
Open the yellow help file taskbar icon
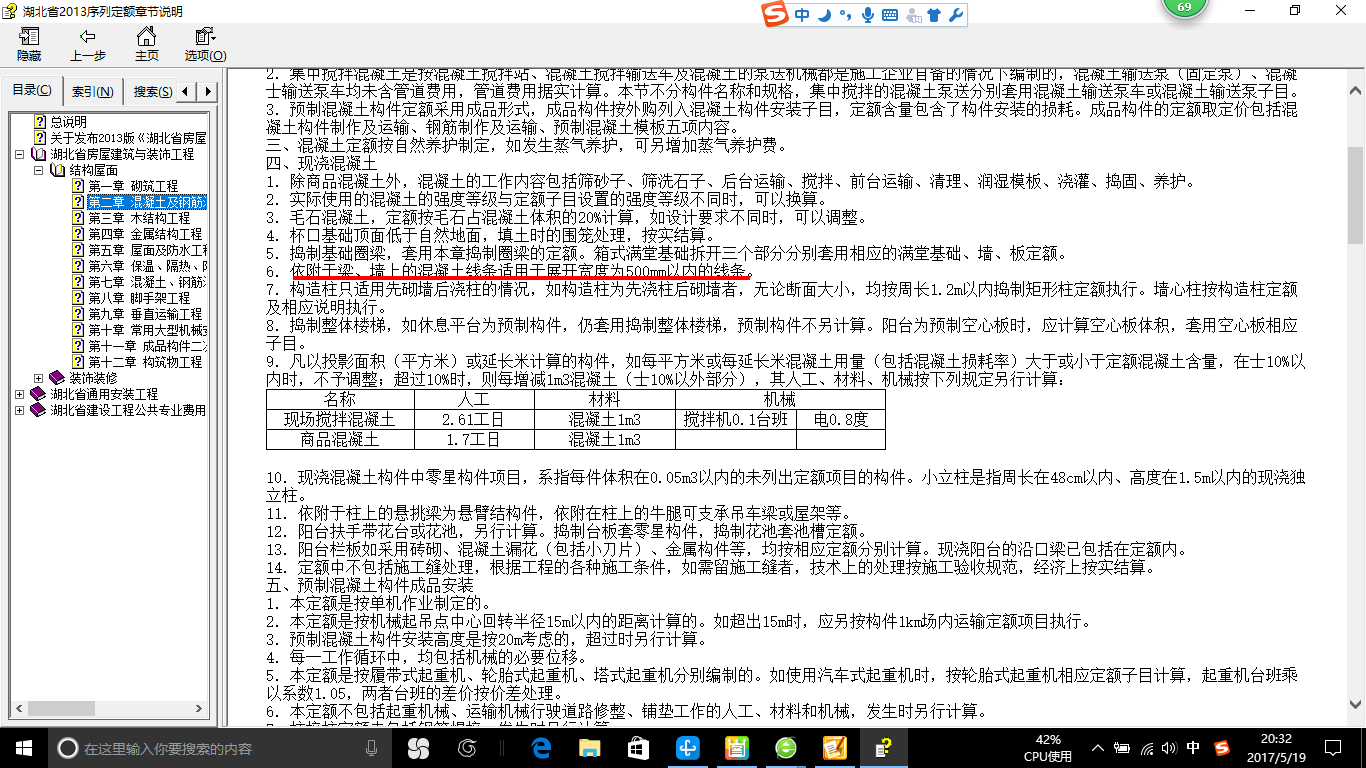[883, 747]
